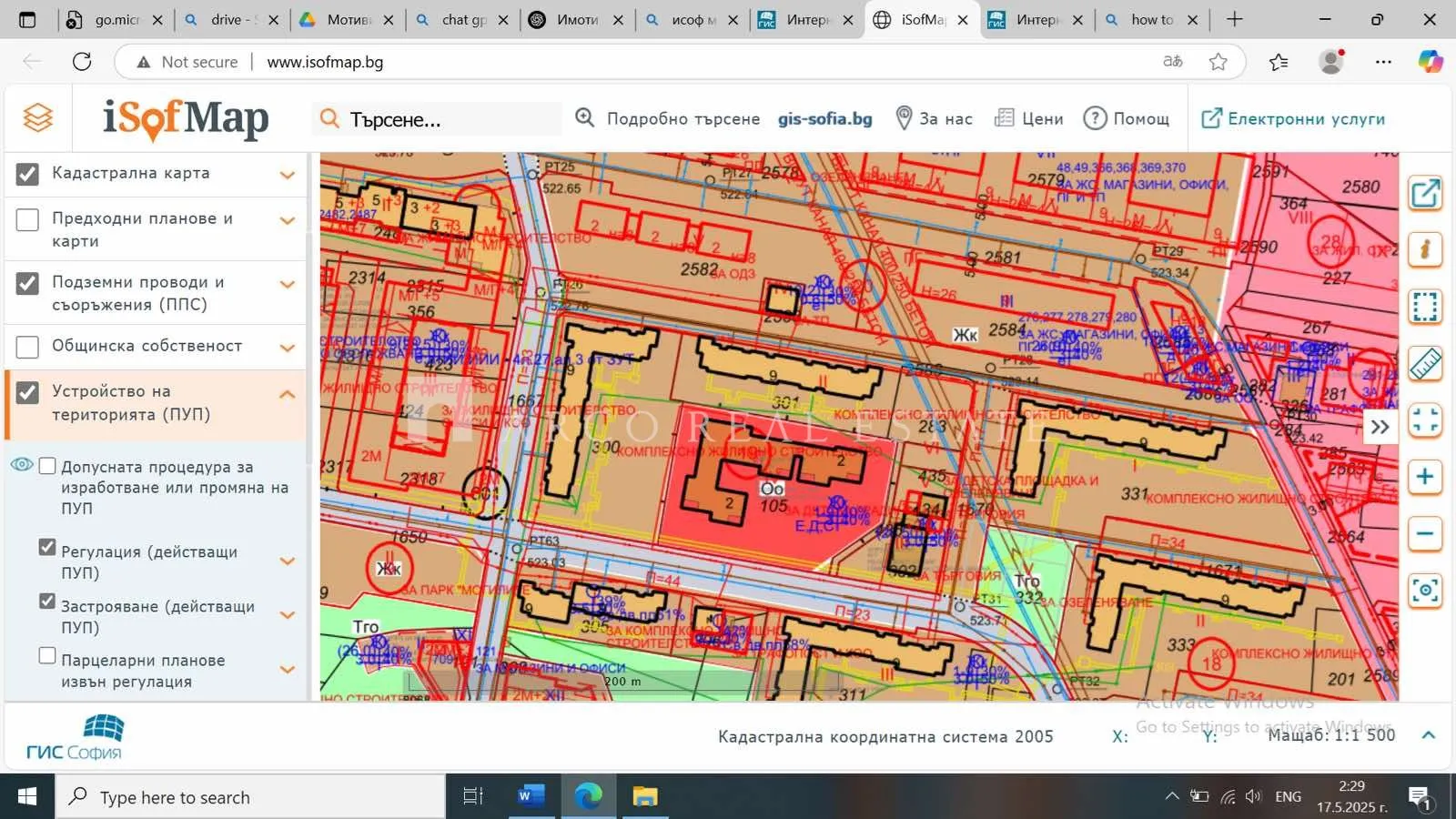Open the Помощ menu item
This screenshot has width=1456, height=819.
[x=1127, y=118]
